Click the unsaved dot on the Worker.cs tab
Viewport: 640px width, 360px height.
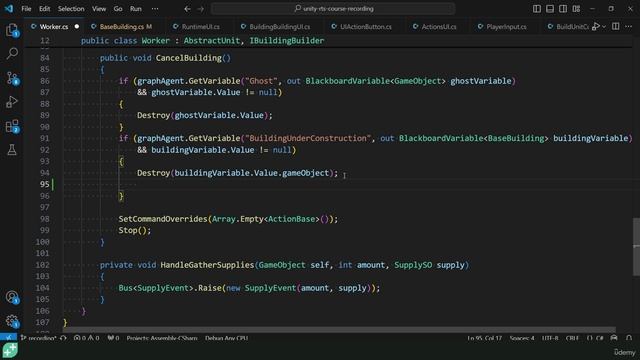(77, 27)
